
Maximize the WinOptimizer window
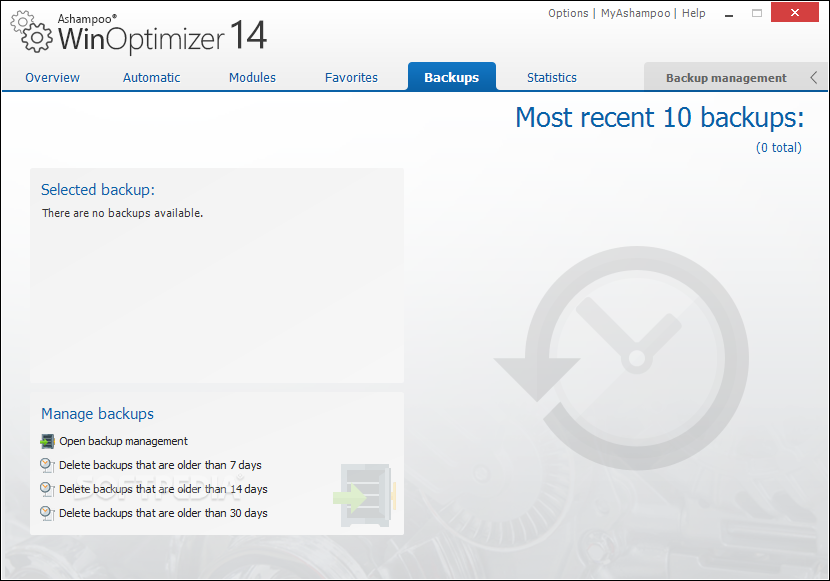757,13
